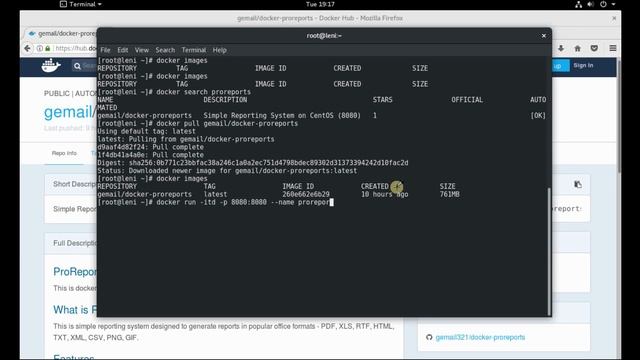Viewport: 640px width, 360px height.
Task: Click the Firefox back arrow button
Action: click(27, 48)
